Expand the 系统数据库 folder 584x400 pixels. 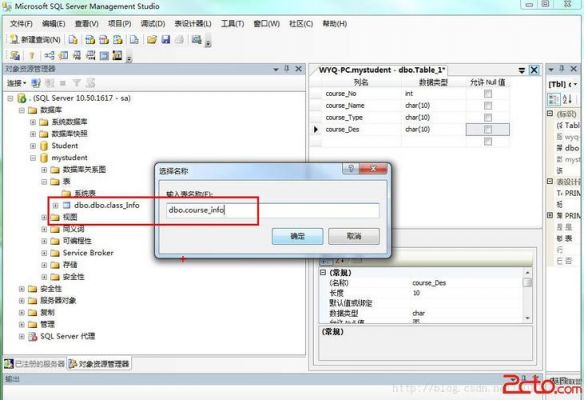pos(33,122)
